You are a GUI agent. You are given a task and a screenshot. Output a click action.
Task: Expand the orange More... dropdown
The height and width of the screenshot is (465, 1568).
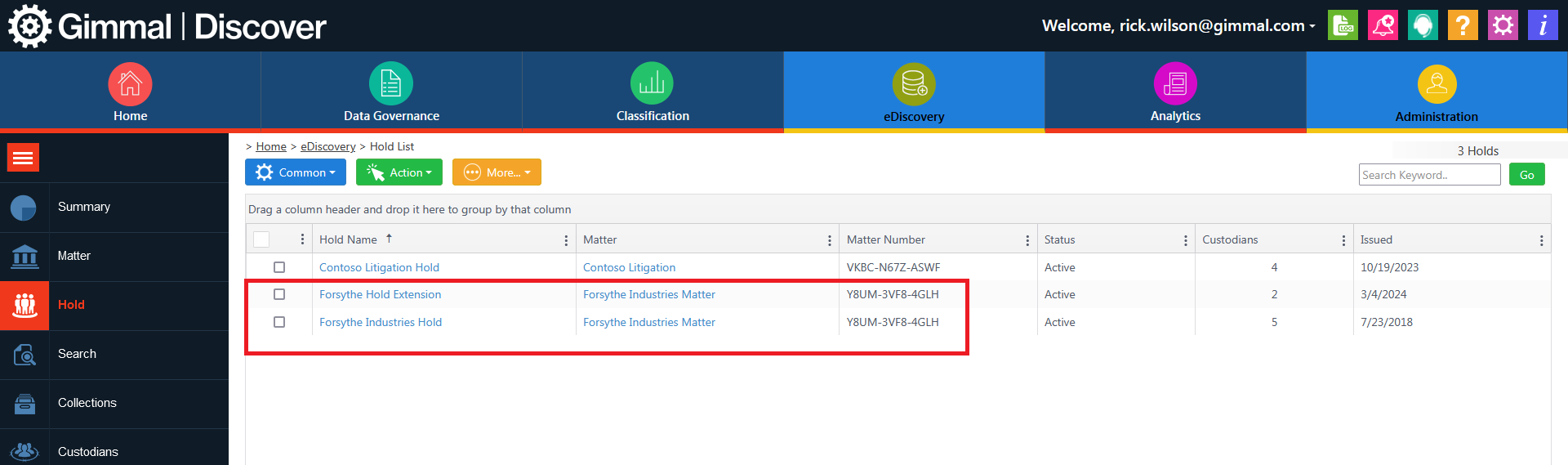(x=497, y=172)
